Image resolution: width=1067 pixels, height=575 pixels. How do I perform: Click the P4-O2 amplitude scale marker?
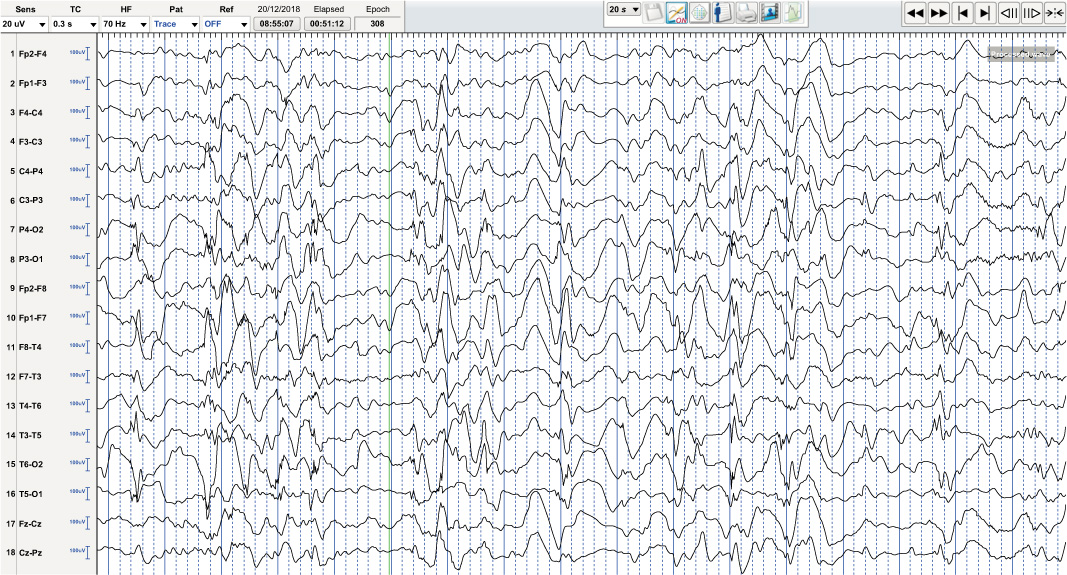[79, 229]
